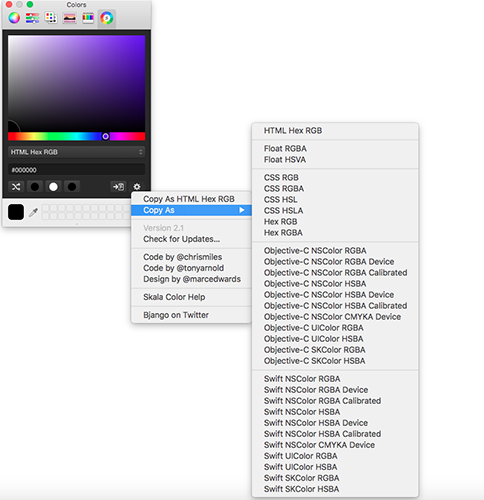Pick a color with the eyedropper
This screenshot has height=500, width=484.
click(33, 212)
